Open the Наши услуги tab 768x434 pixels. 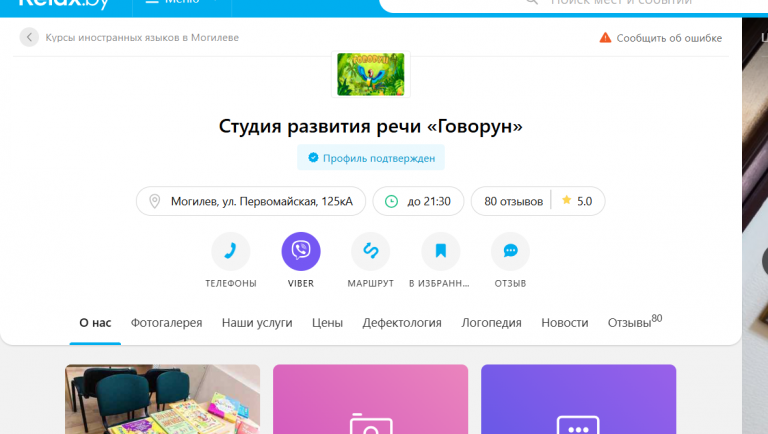click(257, 323)
